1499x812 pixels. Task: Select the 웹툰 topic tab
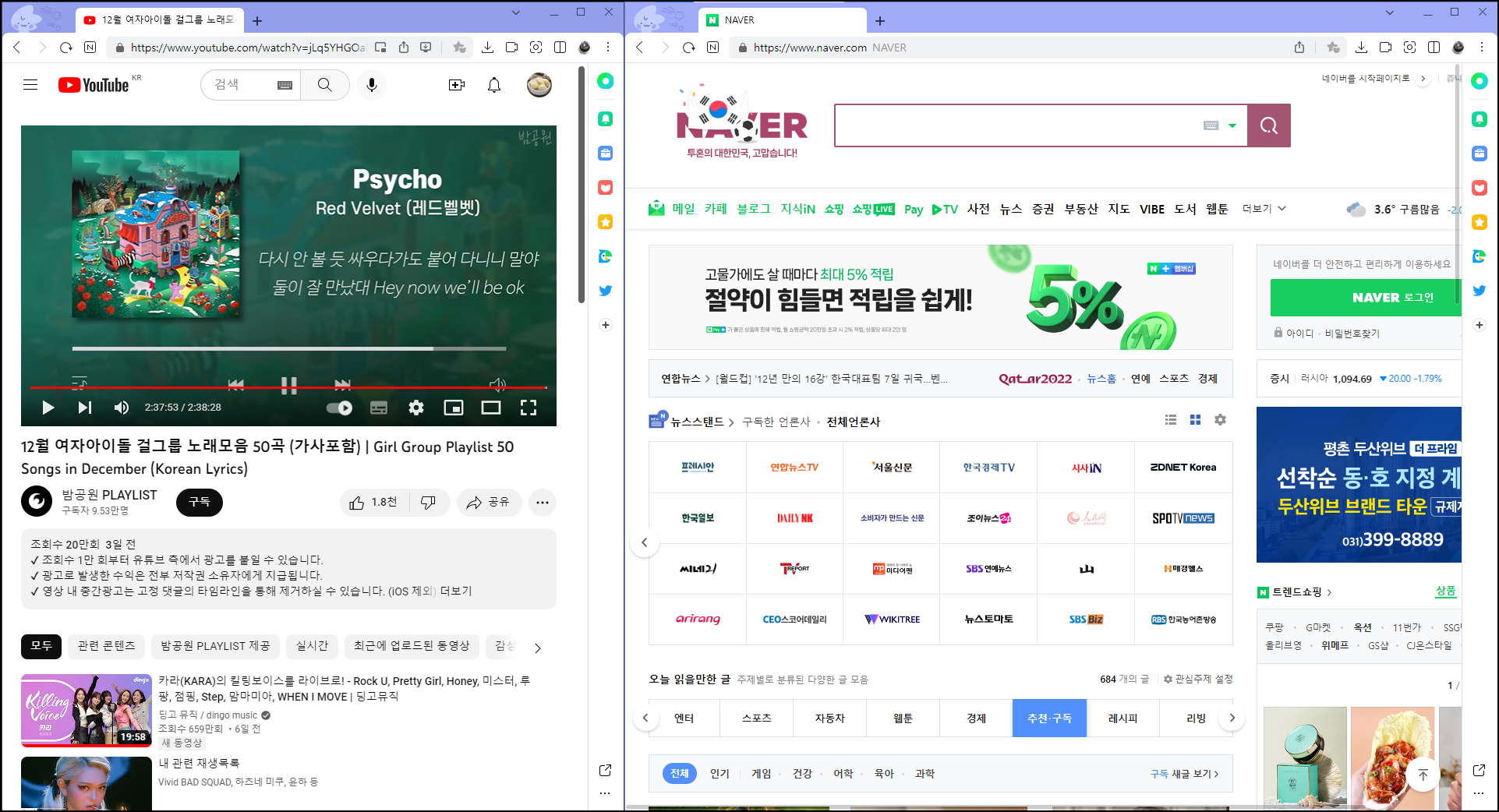(903, 718)
